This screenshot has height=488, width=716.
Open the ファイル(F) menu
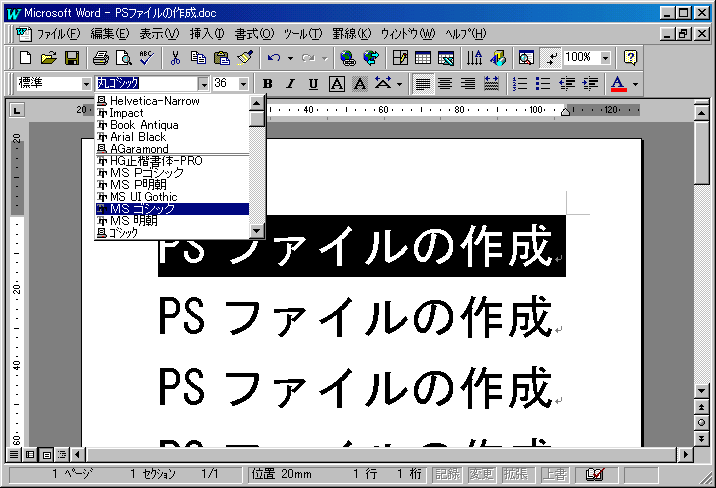(58, 34)
